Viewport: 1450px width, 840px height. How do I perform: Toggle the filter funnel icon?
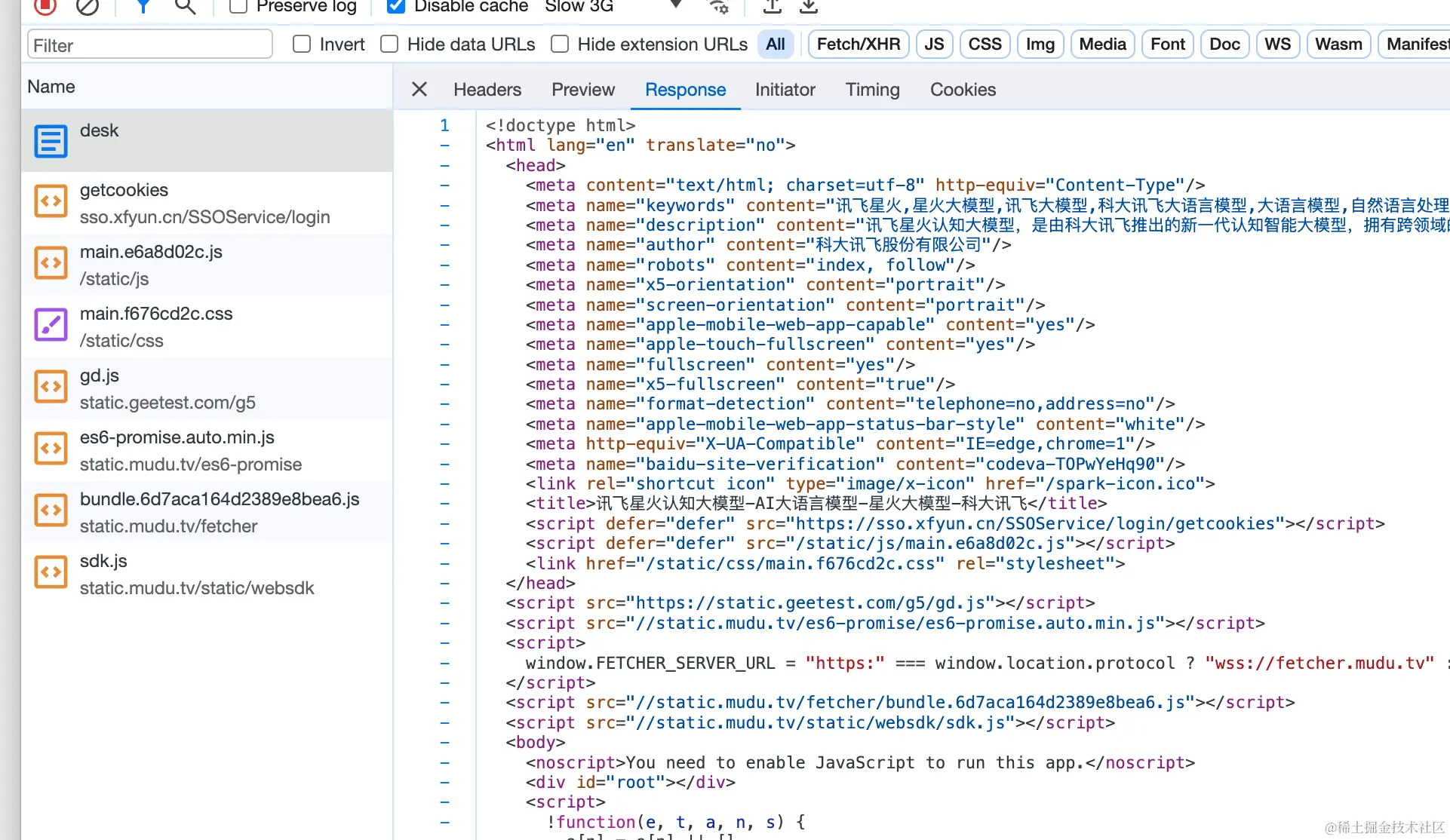tap(143, 6)
